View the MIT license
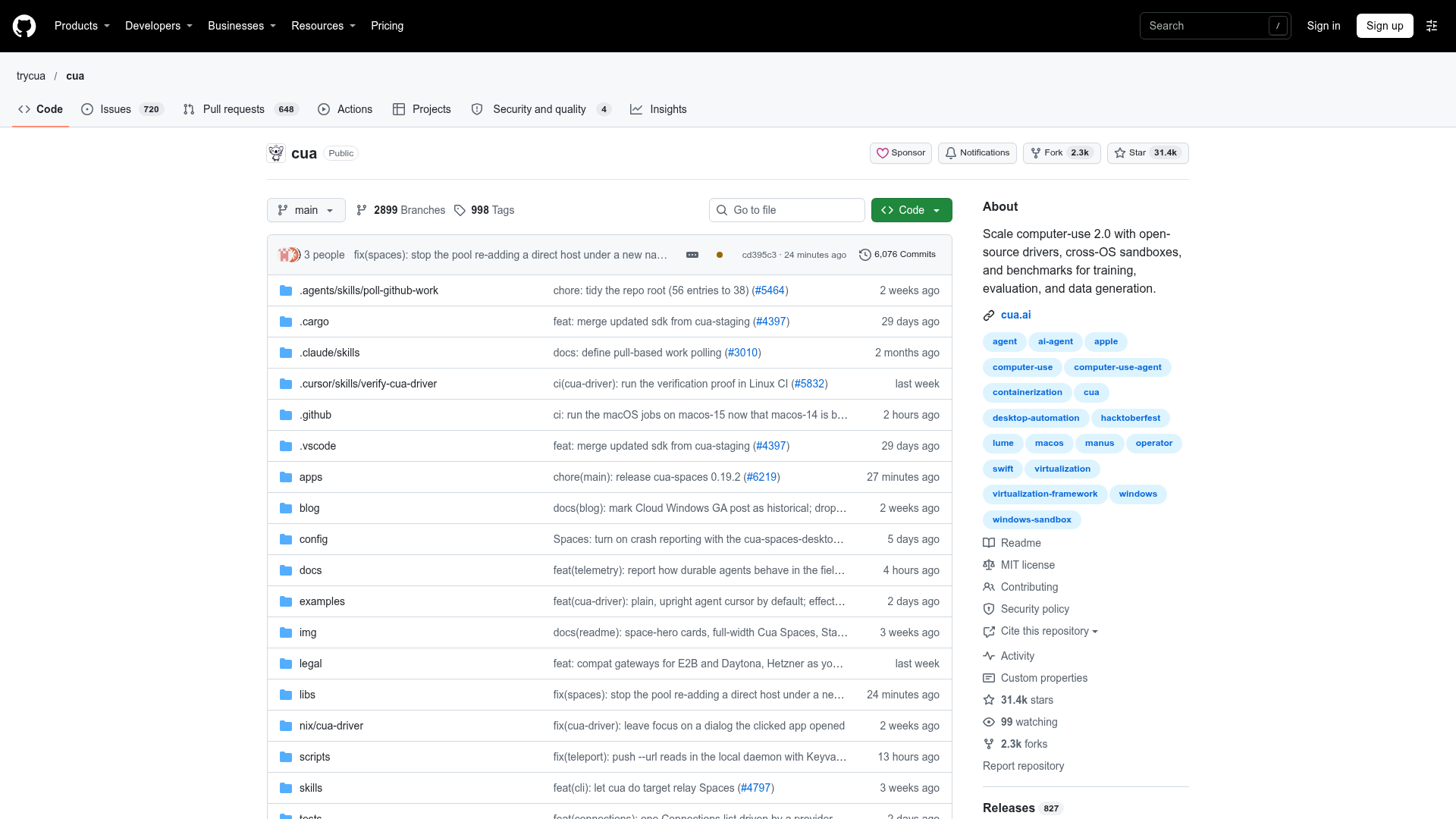This screenshot has width=1456, height=819. point(1019,565)
